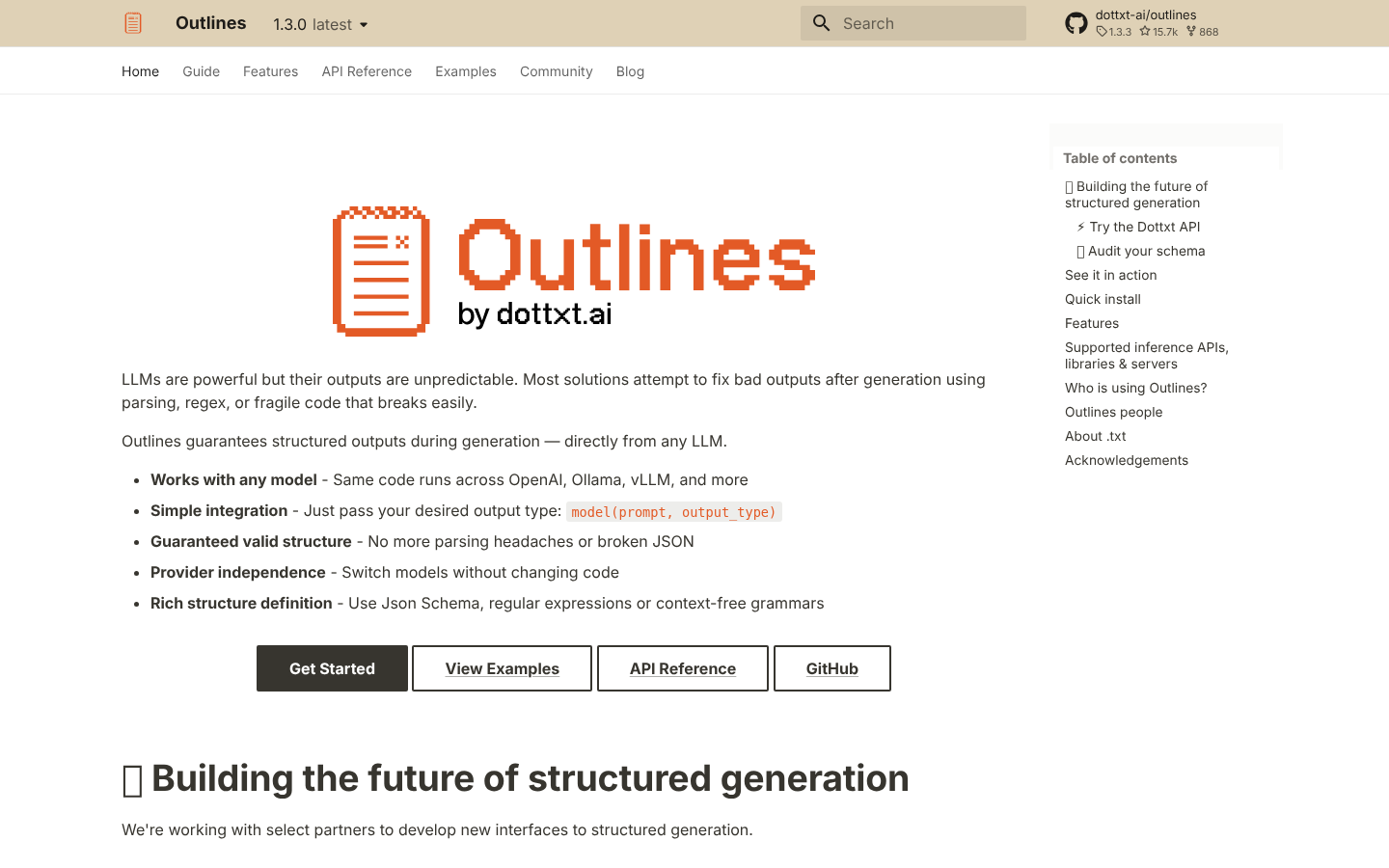This screenshot has height=868, width=1389.
Task: Click the Outlines site title in header
Action: (211, 23)
